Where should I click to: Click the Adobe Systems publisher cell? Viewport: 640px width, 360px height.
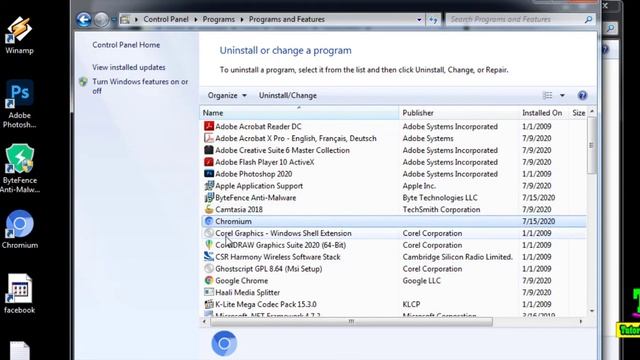coord(428,138)
